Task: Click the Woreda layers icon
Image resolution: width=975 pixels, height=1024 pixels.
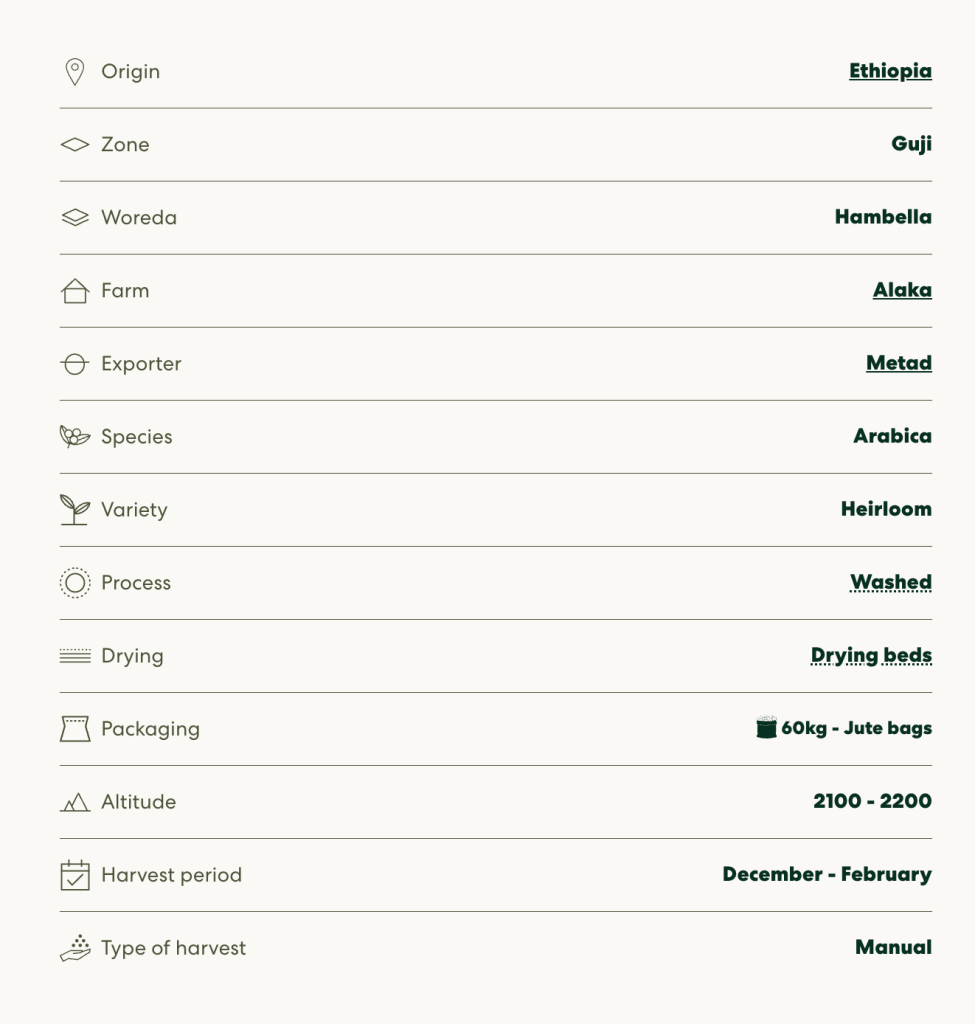Action: [75, 217]
